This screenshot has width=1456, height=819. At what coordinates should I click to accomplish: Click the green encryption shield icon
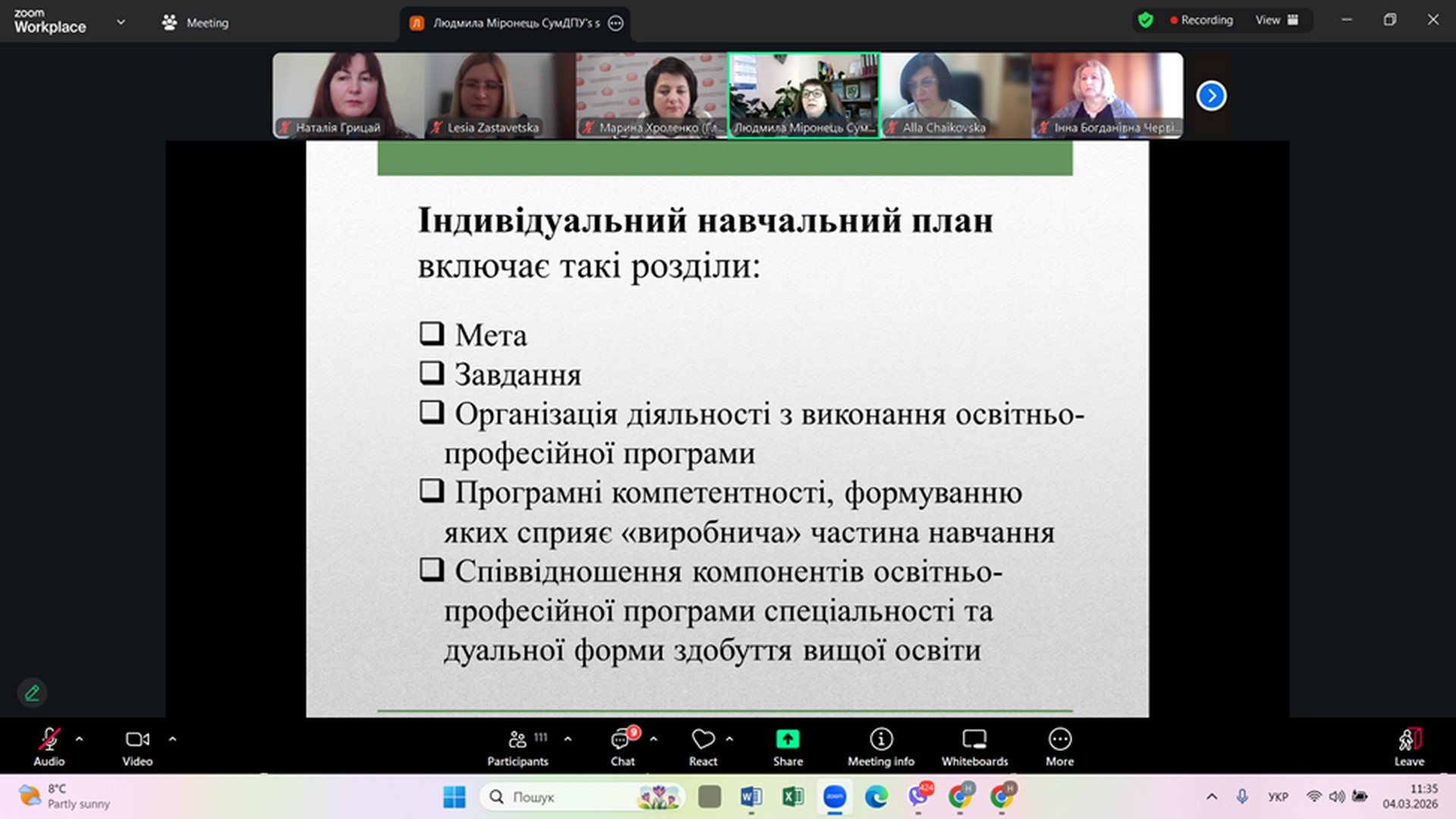pos(1145,20)
